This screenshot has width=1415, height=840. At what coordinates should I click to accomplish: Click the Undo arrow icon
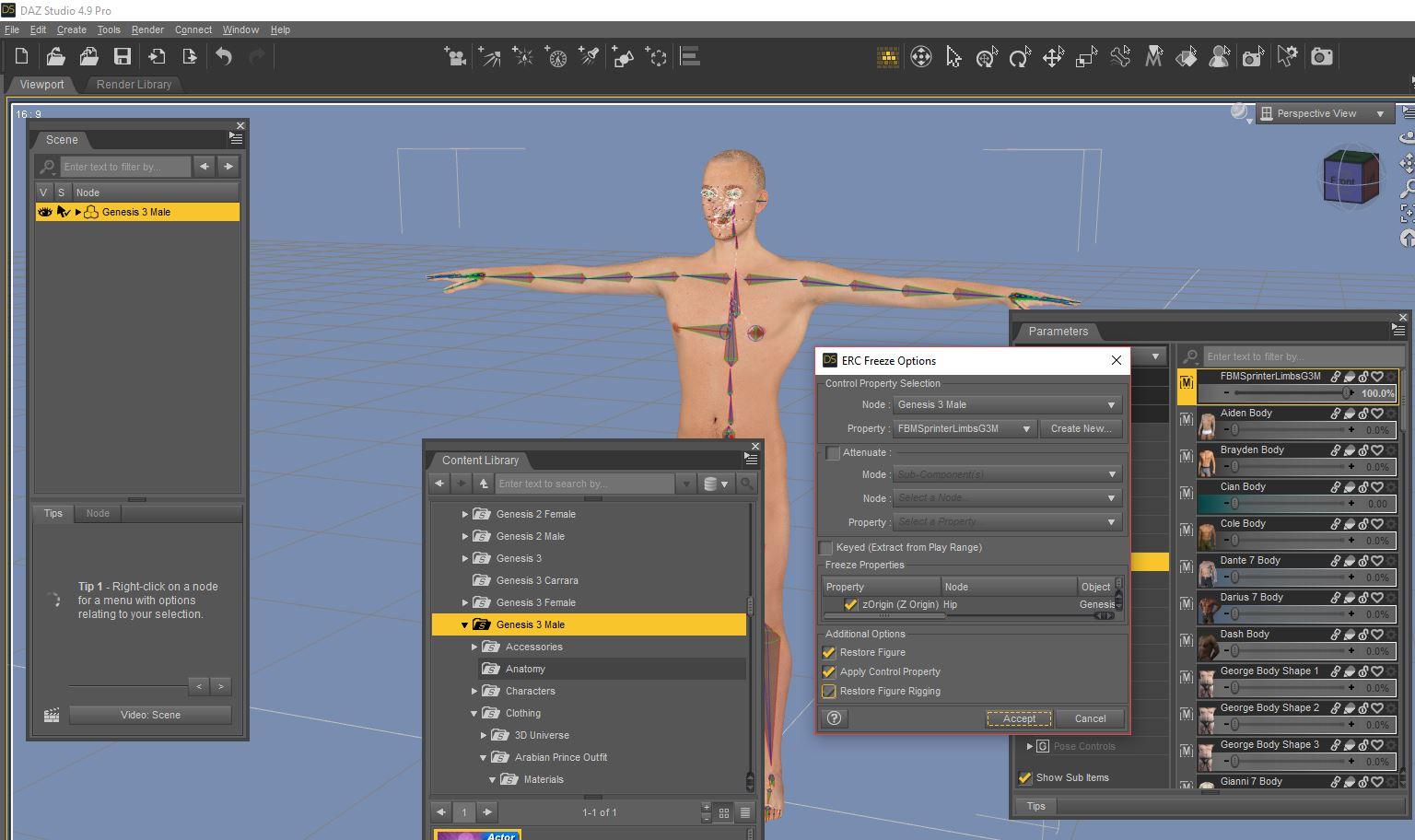pos(224,56)
